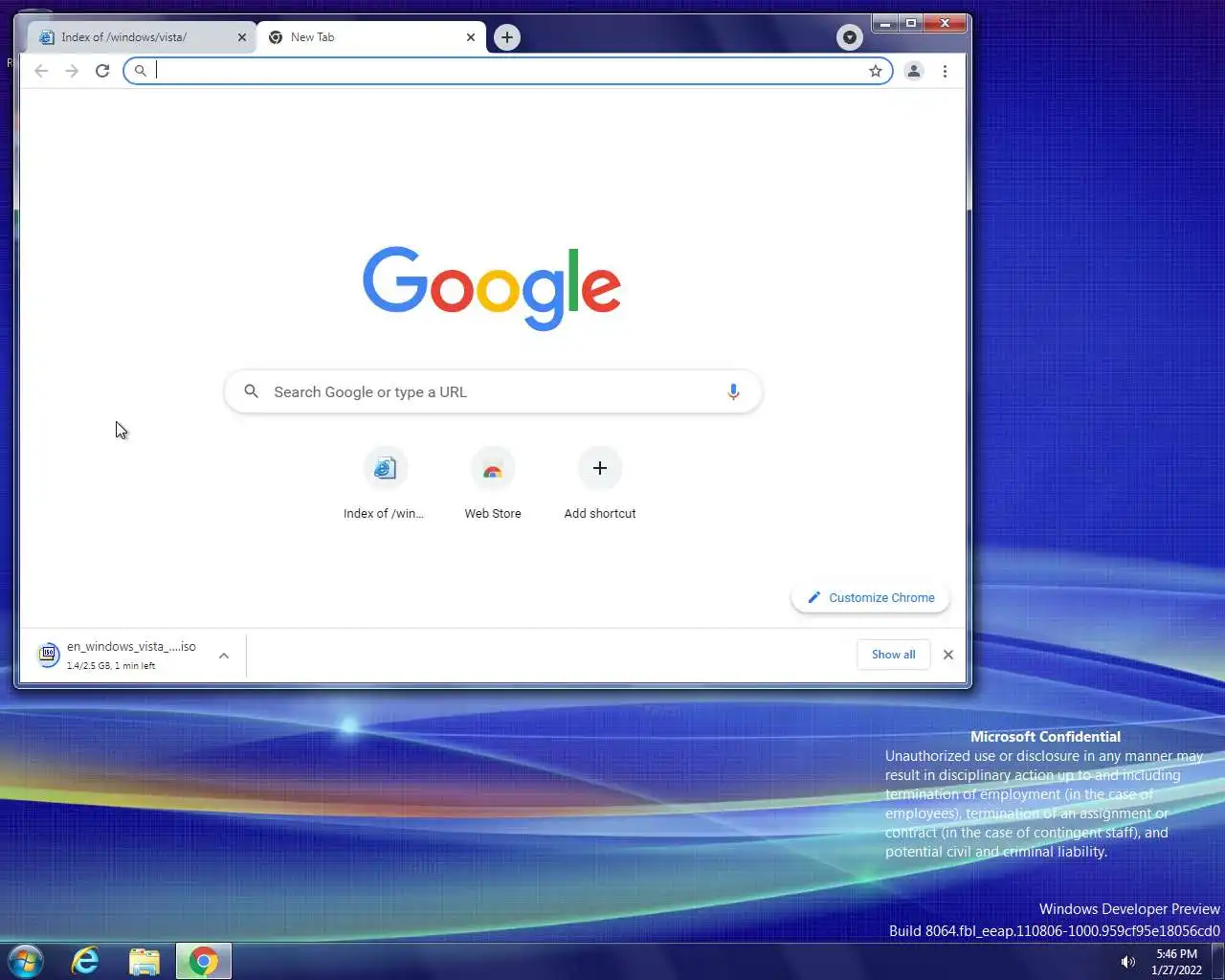Click Chrome icon in the taskbar
1225x980 pixels.
(x=203, y=961)
